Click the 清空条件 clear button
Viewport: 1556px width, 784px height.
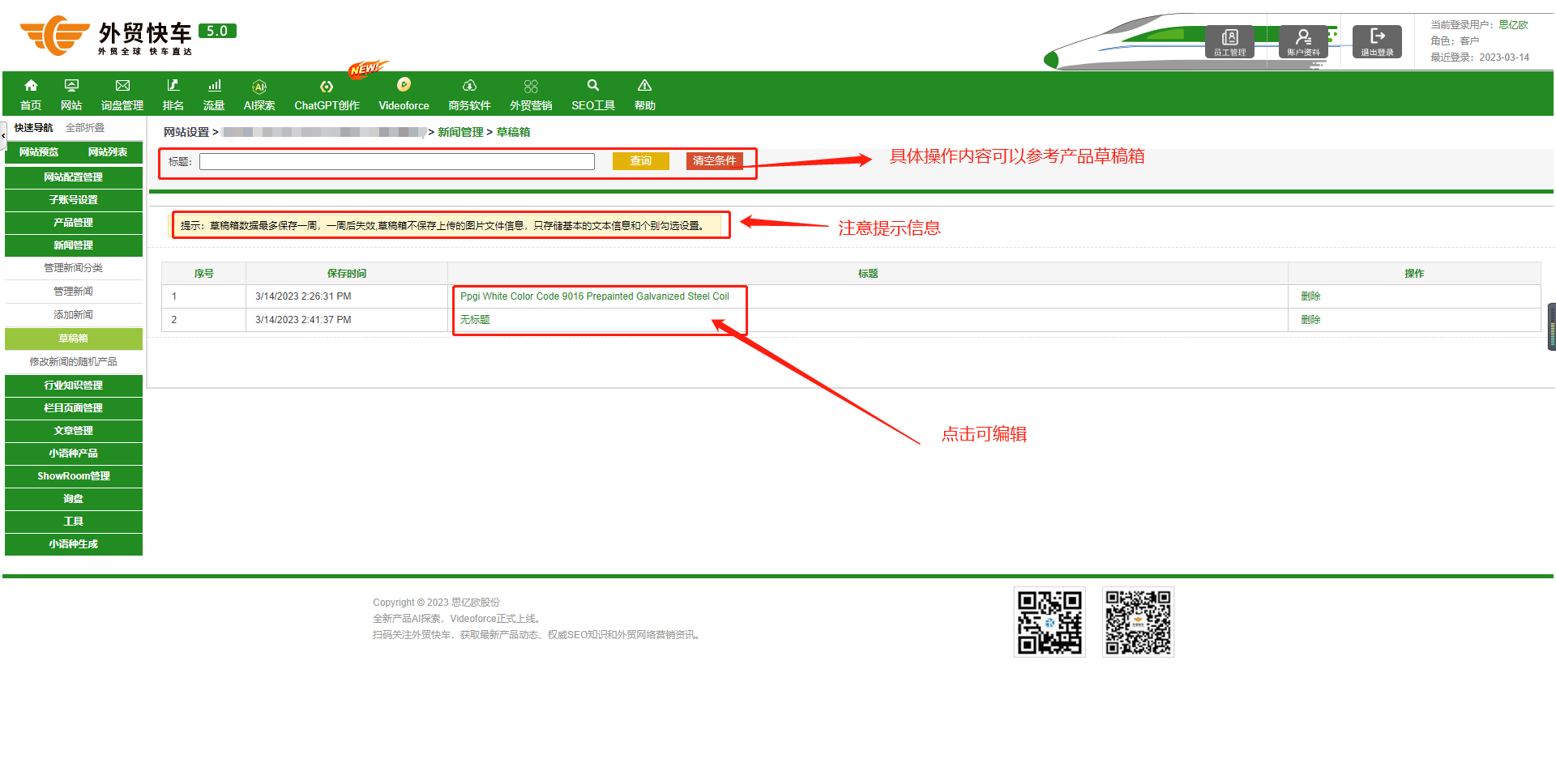click(715, 161)
